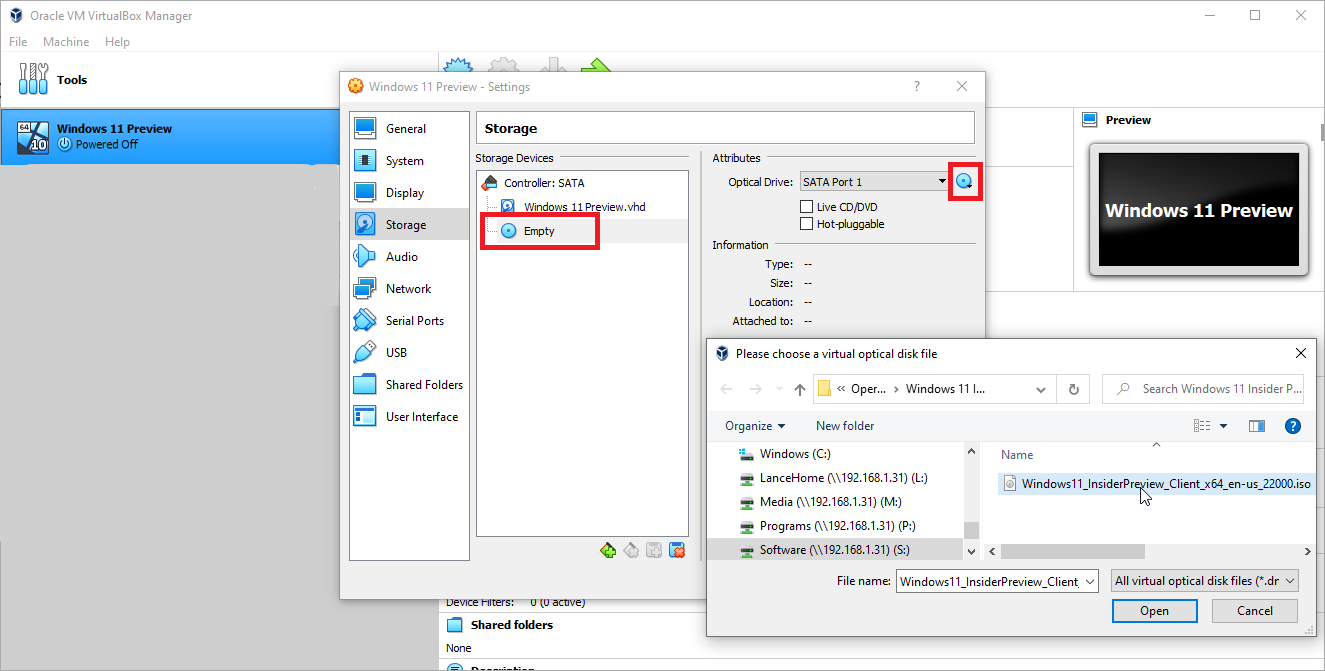Image resolution: width=1325 pixels, height=671 pixels.
Task: Open User Interface settings category
Action: pyautogui.click(x=409, y=417)
